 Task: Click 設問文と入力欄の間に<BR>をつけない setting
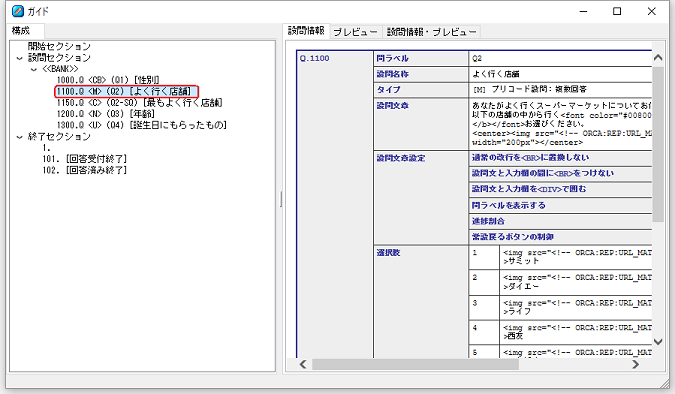click(x=543, y=173)
